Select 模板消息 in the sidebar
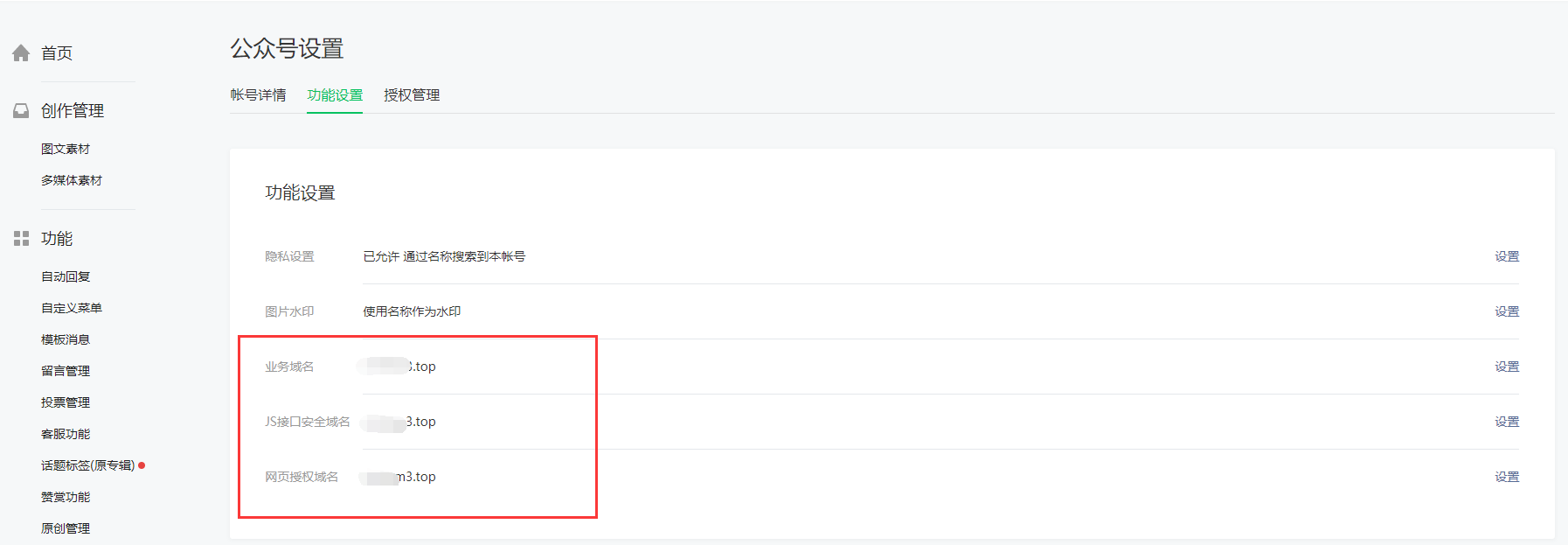Viewport: 1568px width, 545px height. pos(66,339)
